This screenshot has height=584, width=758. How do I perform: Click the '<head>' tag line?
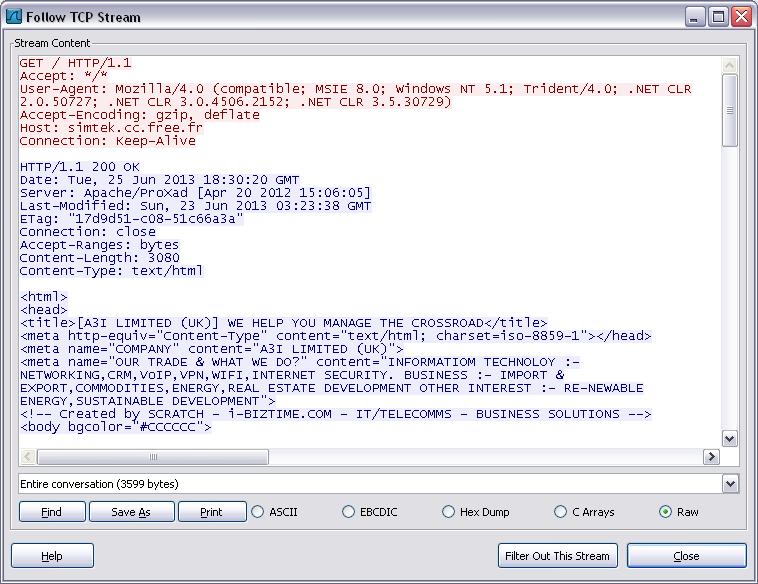pos(44,310)
